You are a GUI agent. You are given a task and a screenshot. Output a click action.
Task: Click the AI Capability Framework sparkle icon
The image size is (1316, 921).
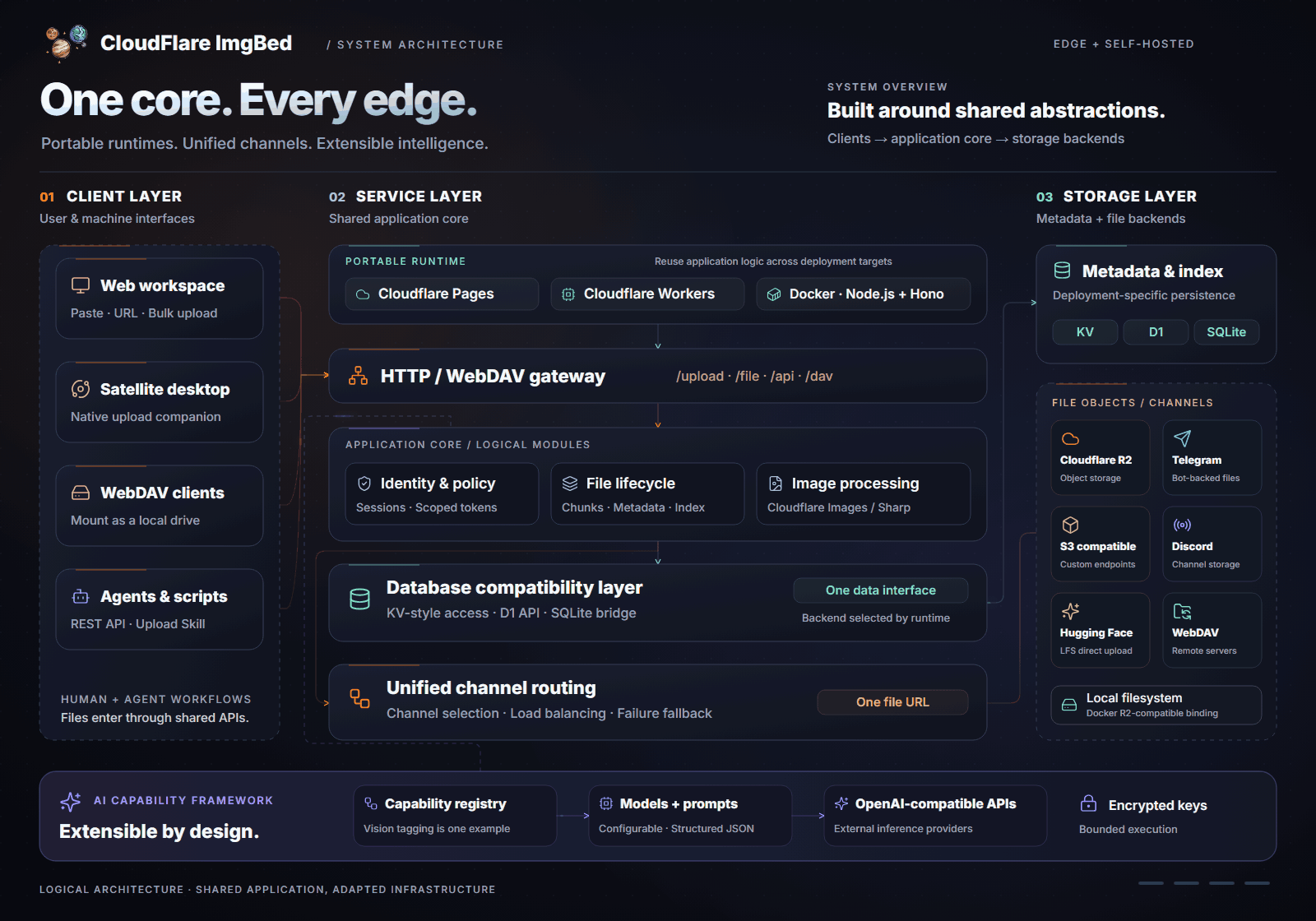(x=71, y=801)
